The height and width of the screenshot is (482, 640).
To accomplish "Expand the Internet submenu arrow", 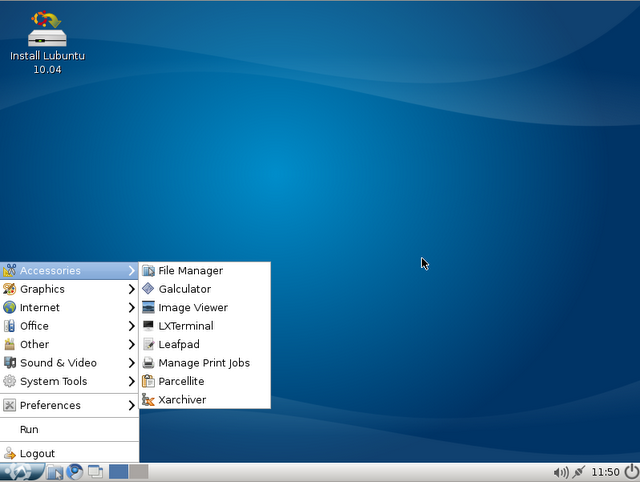I will [x=131, y=307].
